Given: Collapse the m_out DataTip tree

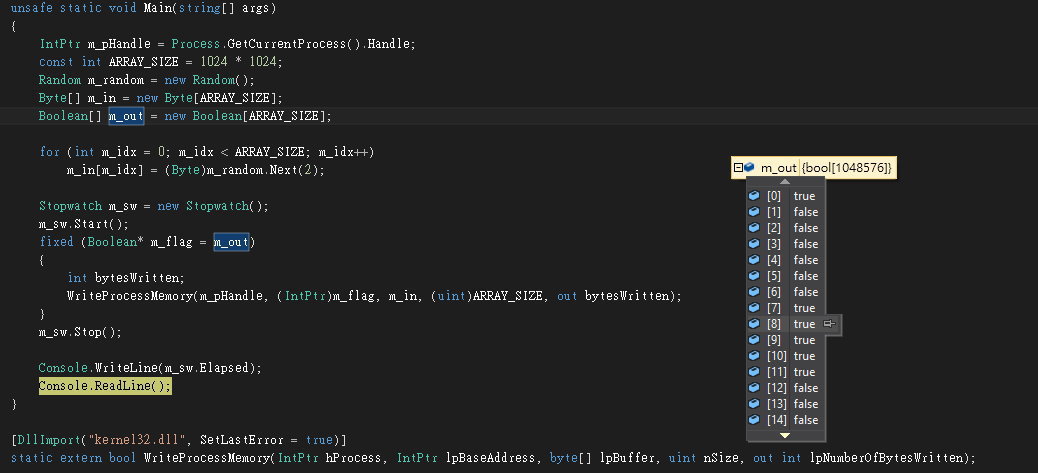Looking at the screenshot, I should point(738,168).
